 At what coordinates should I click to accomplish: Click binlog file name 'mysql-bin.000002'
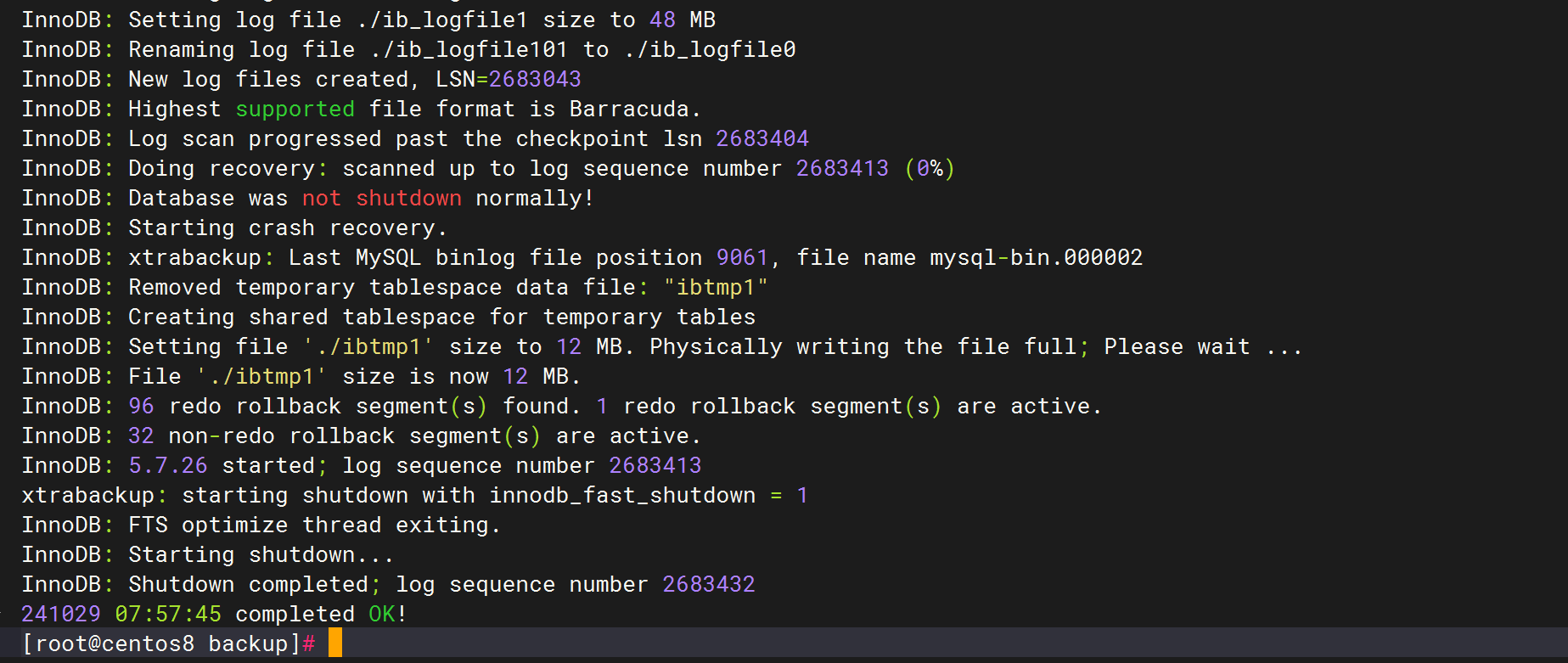tap(1036, 257)
